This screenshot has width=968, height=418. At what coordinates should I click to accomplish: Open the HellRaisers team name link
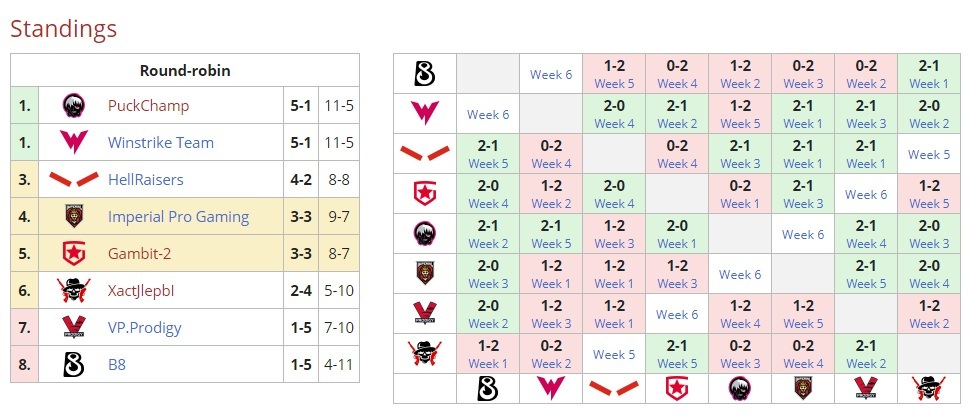[x=145, y=180]
